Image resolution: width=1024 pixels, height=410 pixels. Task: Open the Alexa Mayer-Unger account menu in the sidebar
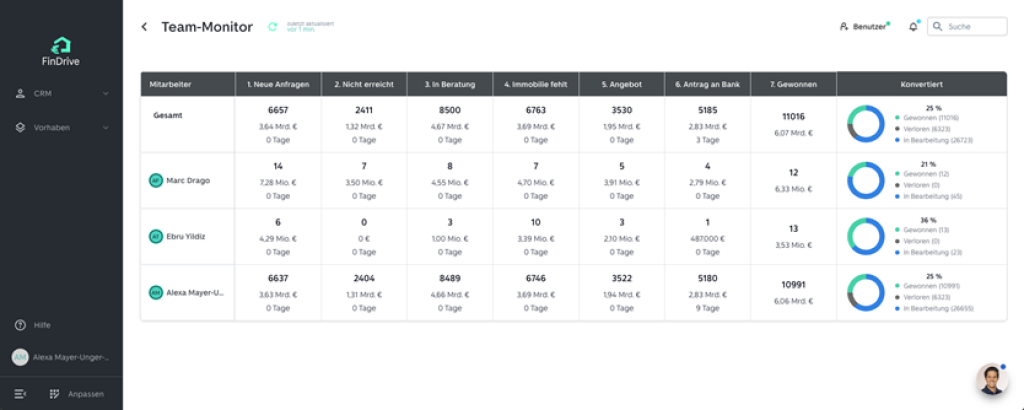pyautogui.click(x=61, y=357)
